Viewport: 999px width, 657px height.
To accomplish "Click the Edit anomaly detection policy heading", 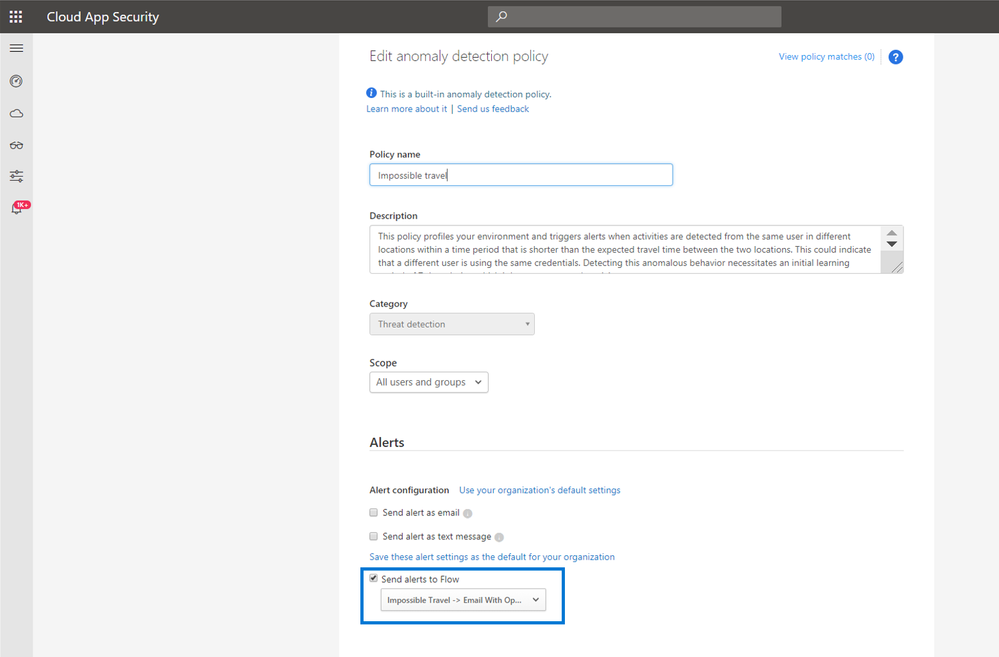I will point(459,56).
